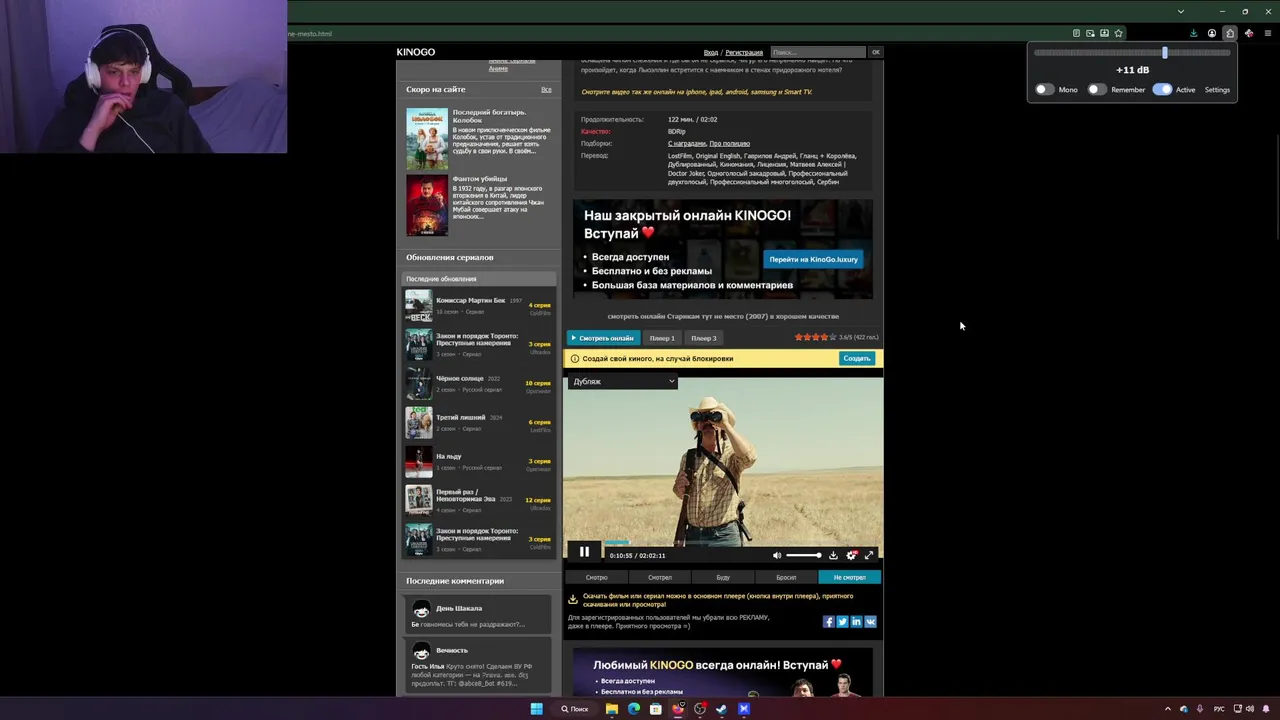Viewport: 1280px width, 720px height.
Task: Click the volume booster extension icon
Action: pyautogui.click(x=1230, y=33)
